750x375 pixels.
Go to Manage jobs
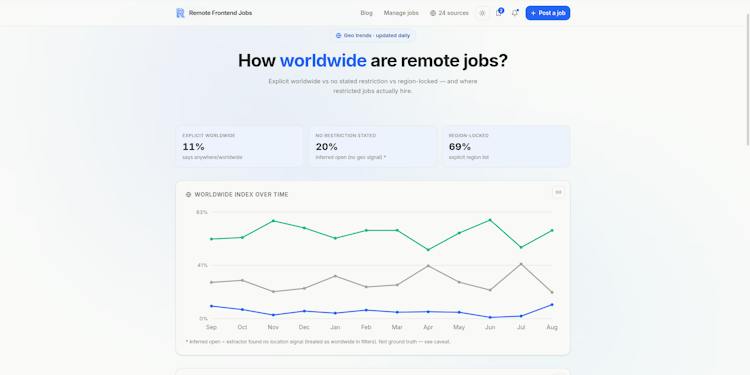(401, 13)
